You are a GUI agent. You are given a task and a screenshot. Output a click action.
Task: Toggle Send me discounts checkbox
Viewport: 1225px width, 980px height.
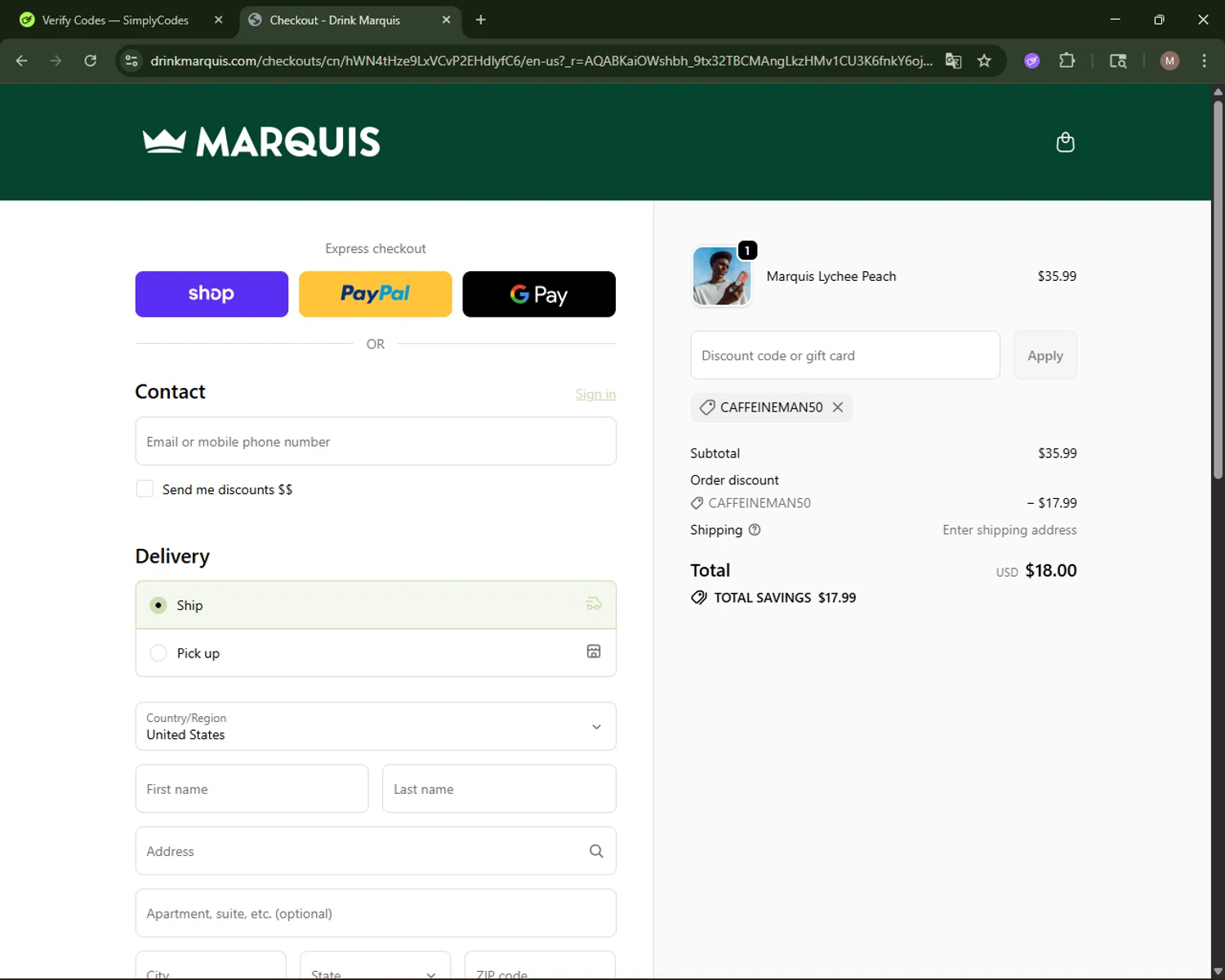(x=145, y=488)
